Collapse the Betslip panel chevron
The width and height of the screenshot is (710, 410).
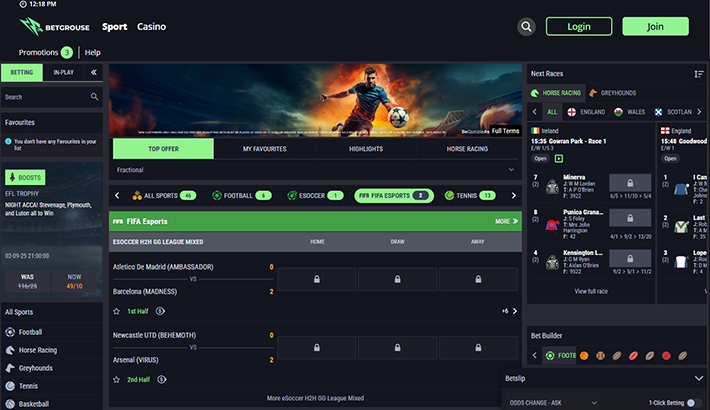[697, 378]
